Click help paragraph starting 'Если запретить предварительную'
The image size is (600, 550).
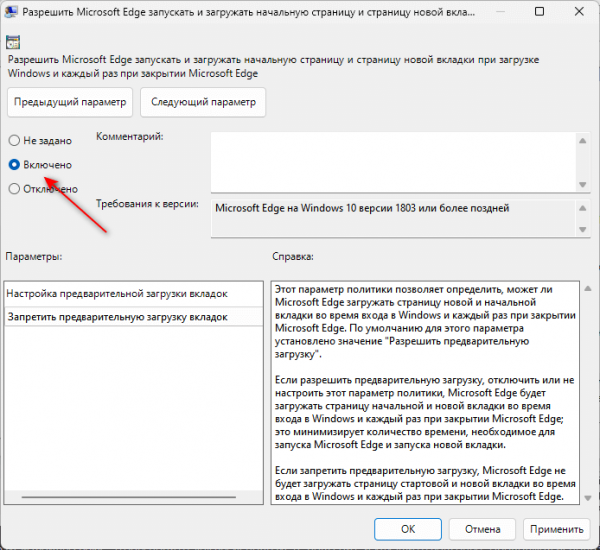coord(425,483)
